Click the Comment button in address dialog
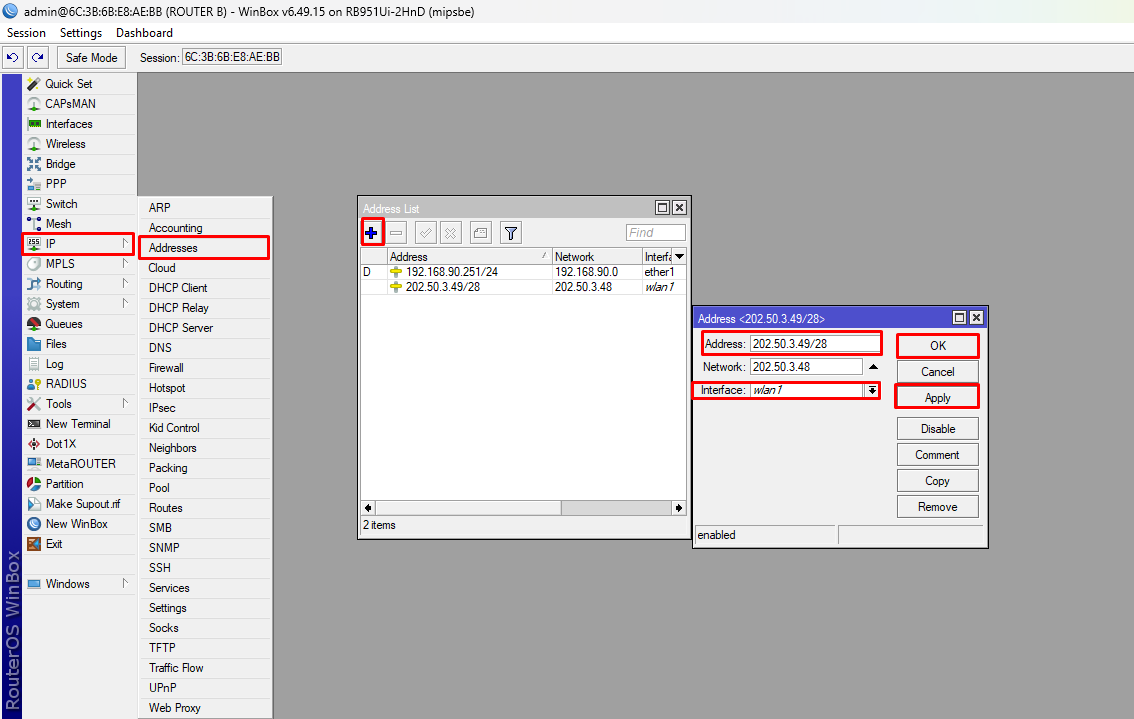The width and height of the screenshot is (1134, 719). 937,455
